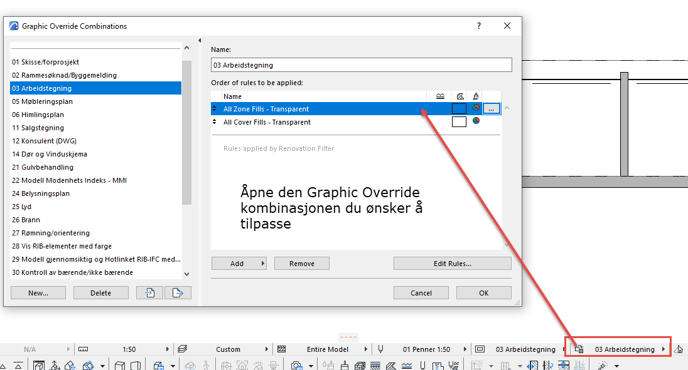Image resolution: width=688 pixels, height=370 pixels.
Task: Select 21 Gulvbehandling combination
Action: point(96,167)
